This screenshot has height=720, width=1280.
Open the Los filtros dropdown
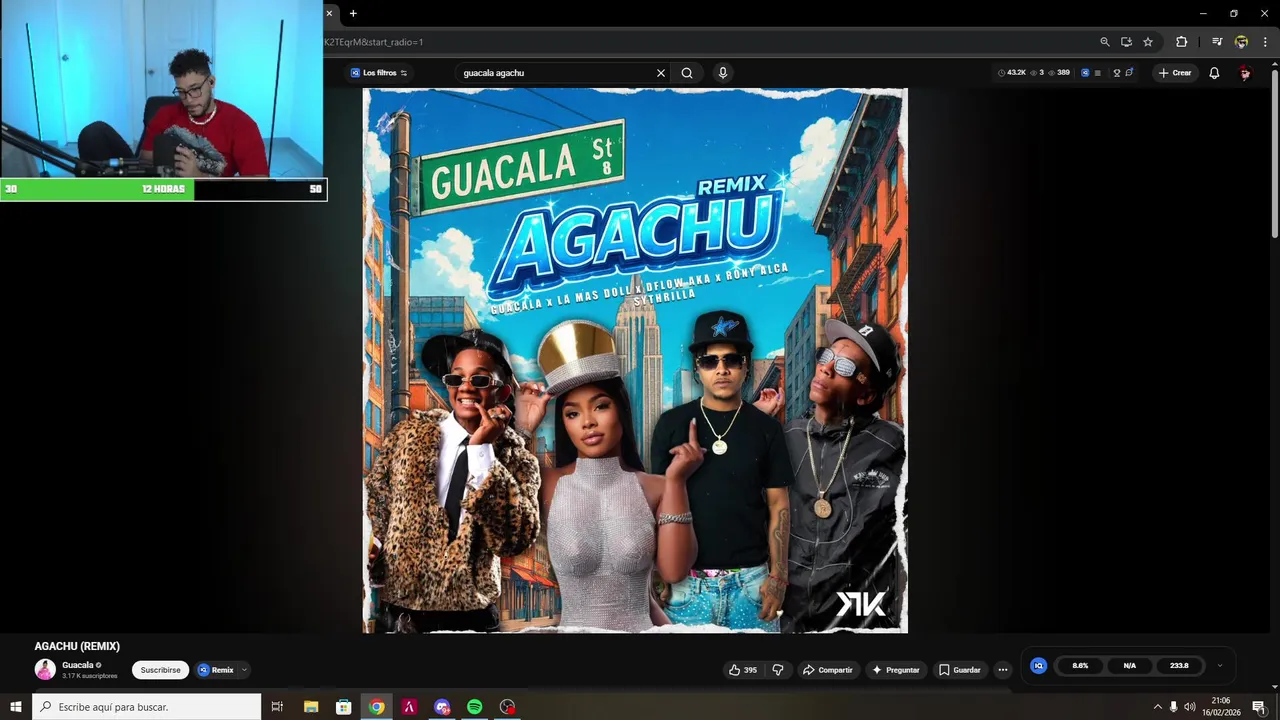coord(379,73)
